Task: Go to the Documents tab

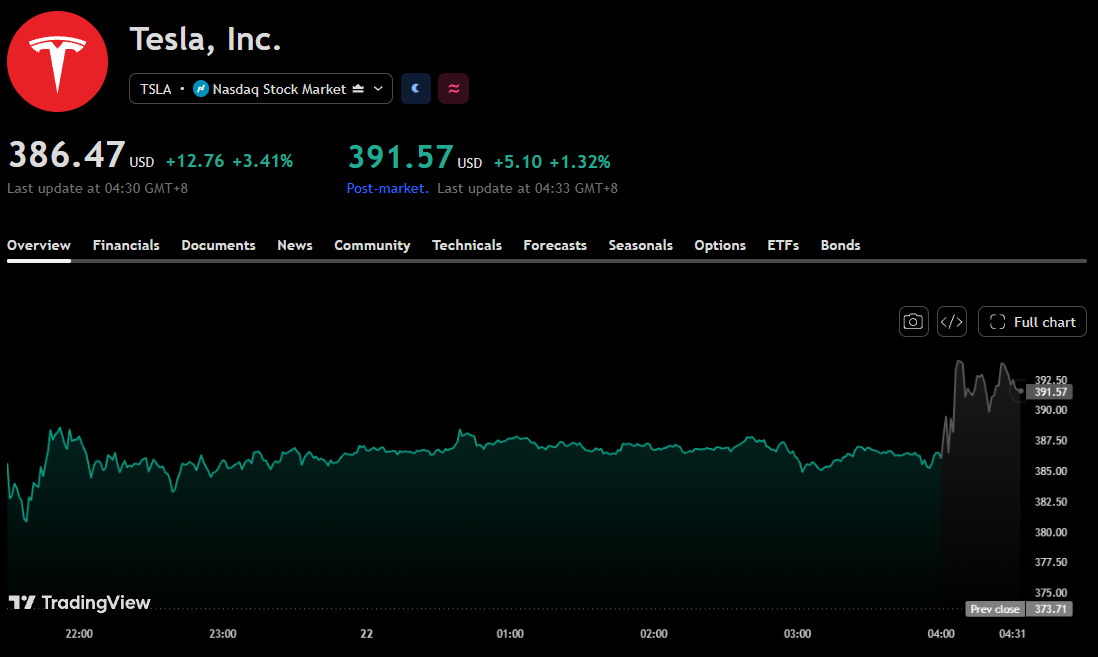Action: pos(218,245)
